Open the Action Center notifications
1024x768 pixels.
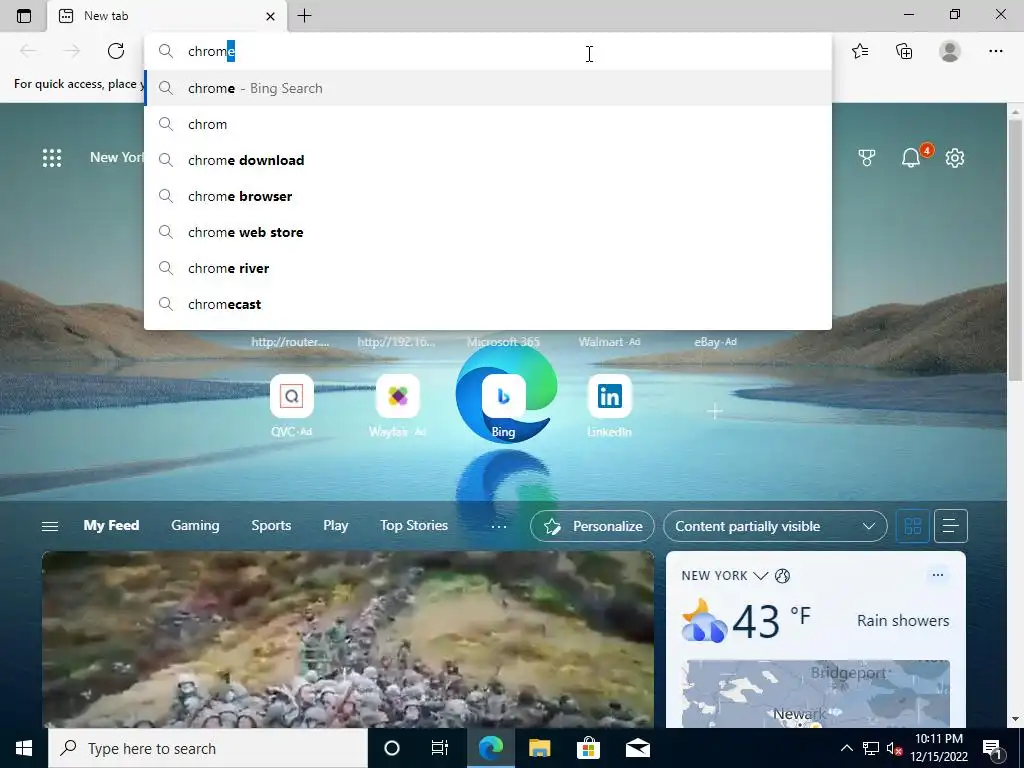pos(992,748)
